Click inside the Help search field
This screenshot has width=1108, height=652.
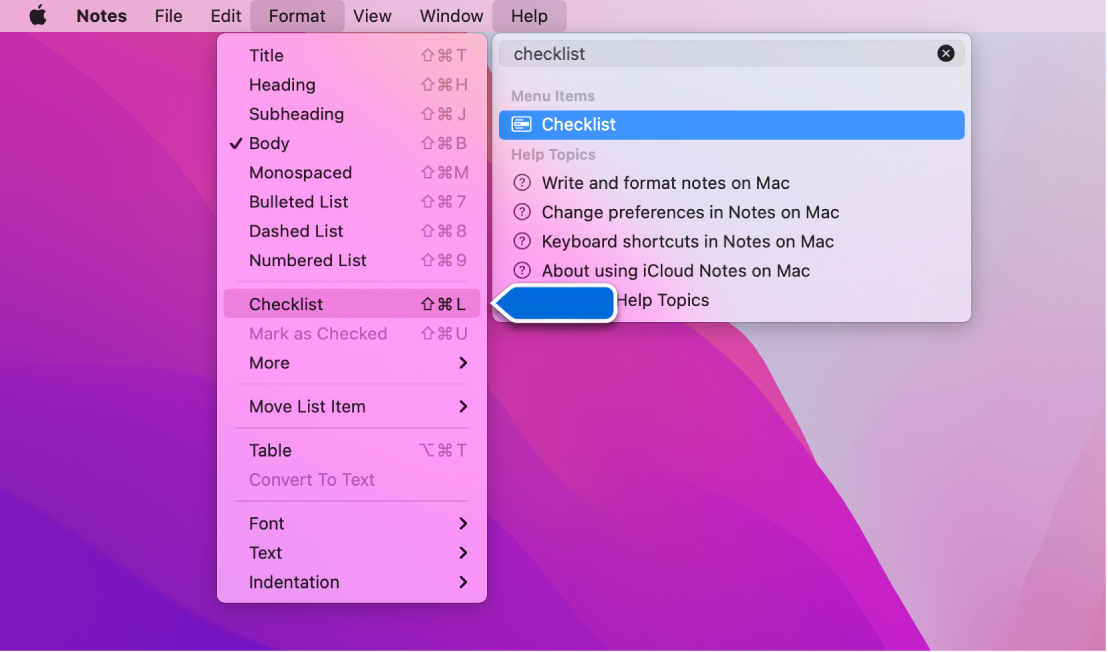point(700,53)
